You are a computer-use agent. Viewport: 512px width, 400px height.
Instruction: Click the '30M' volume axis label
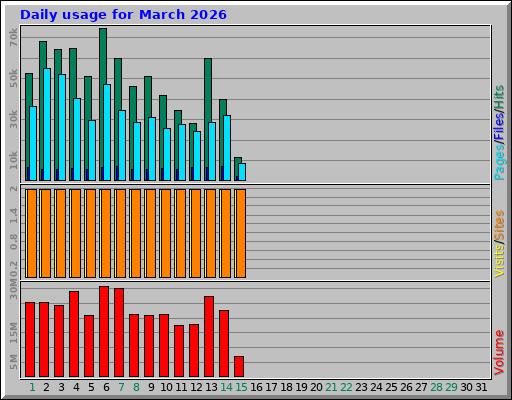pyautogui.click(x=13, y=290)
